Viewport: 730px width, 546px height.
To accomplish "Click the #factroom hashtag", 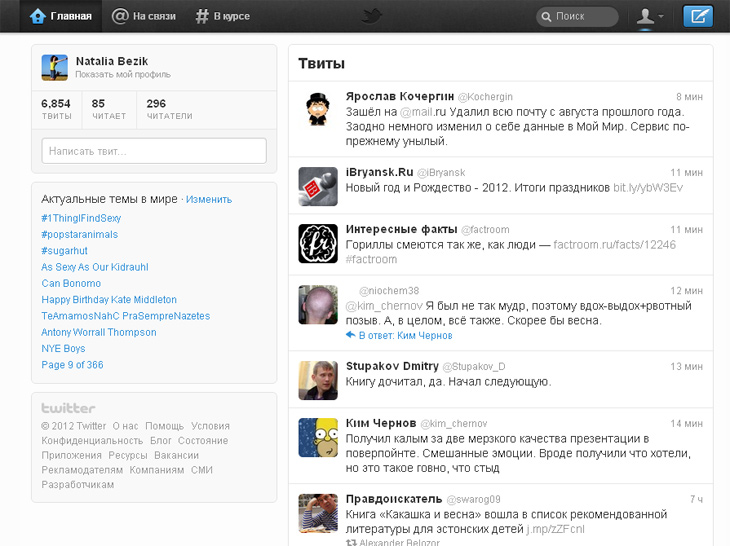I will click(371, 259).
